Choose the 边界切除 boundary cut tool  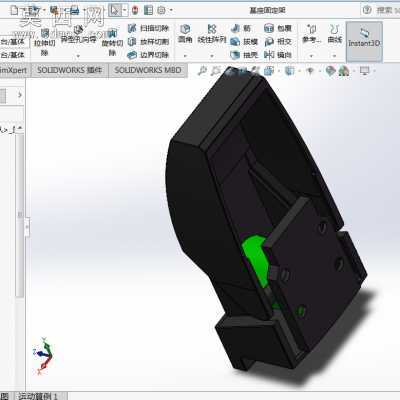(148, 55)
